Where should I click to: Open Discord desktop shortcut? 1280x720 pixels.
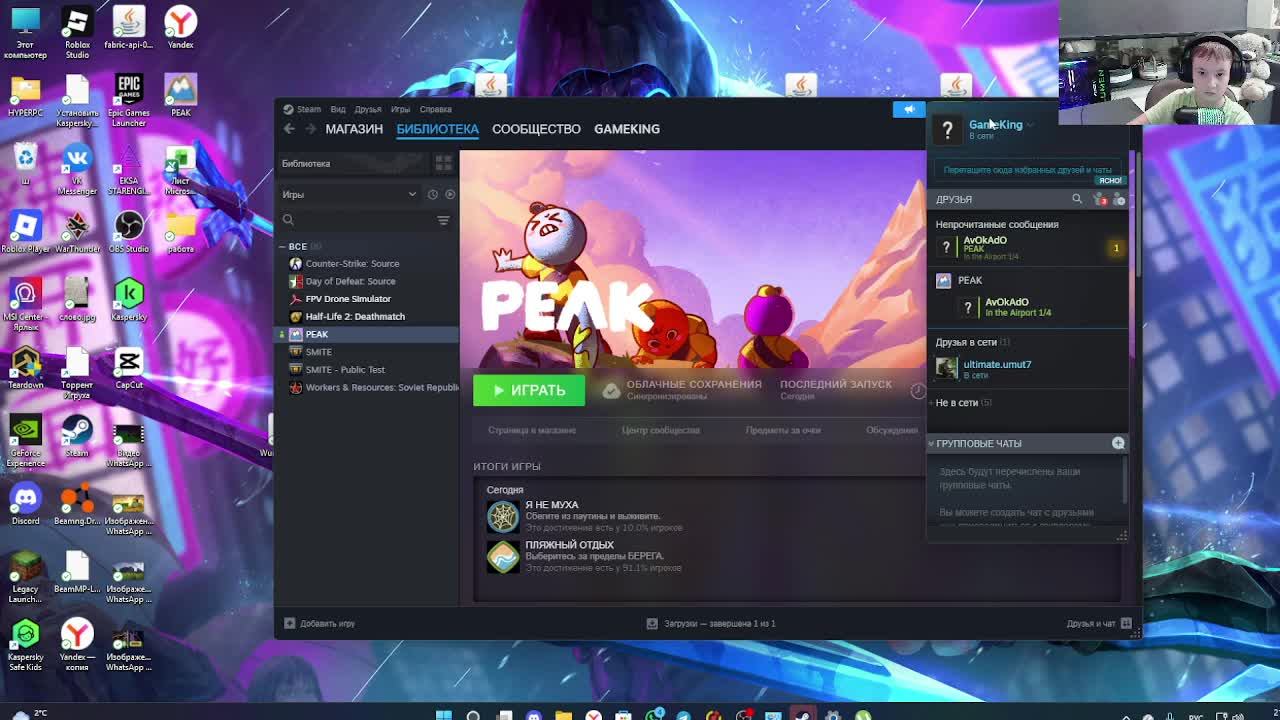[25, 504]
